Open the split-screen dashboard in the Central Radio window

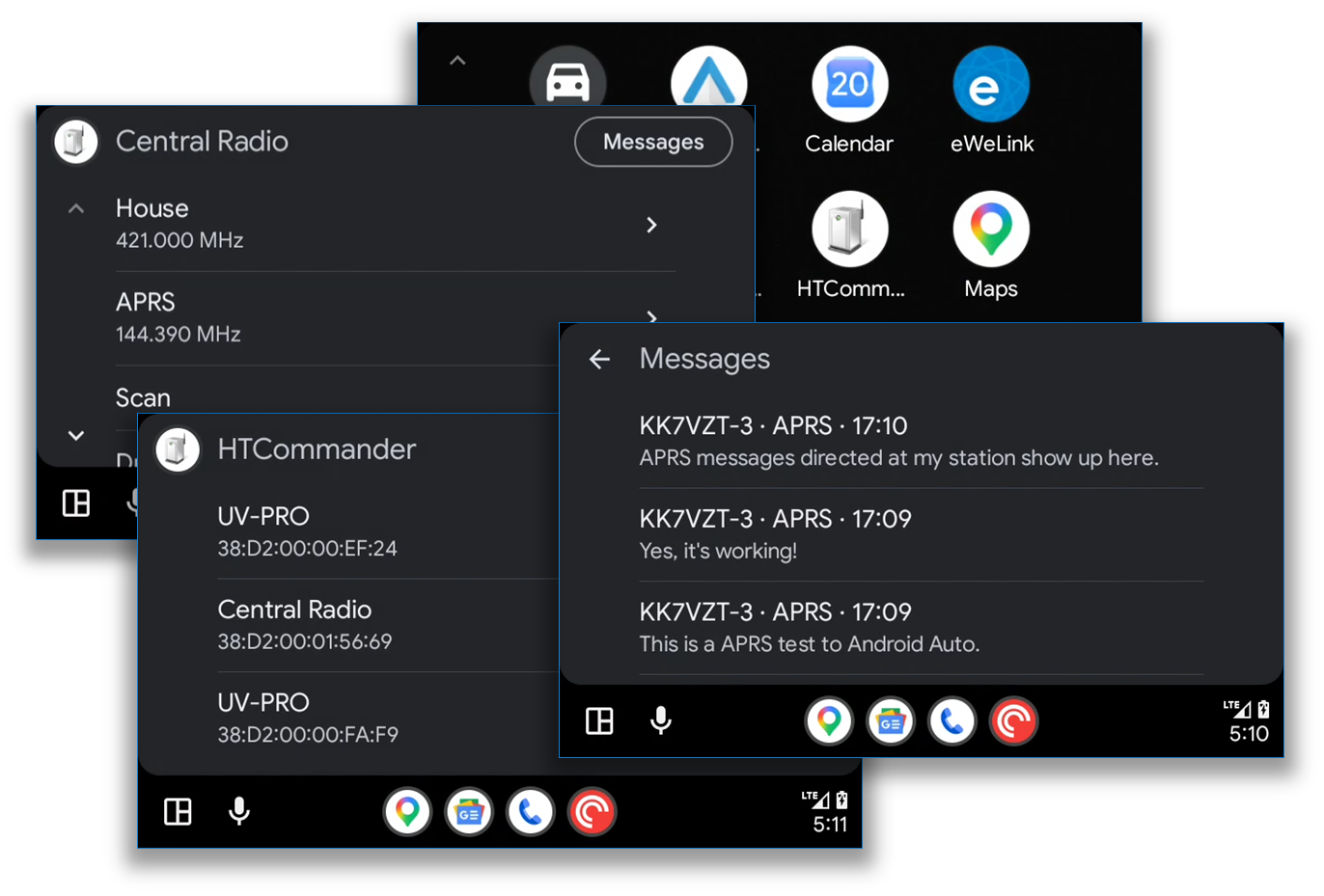click(76, 503)
